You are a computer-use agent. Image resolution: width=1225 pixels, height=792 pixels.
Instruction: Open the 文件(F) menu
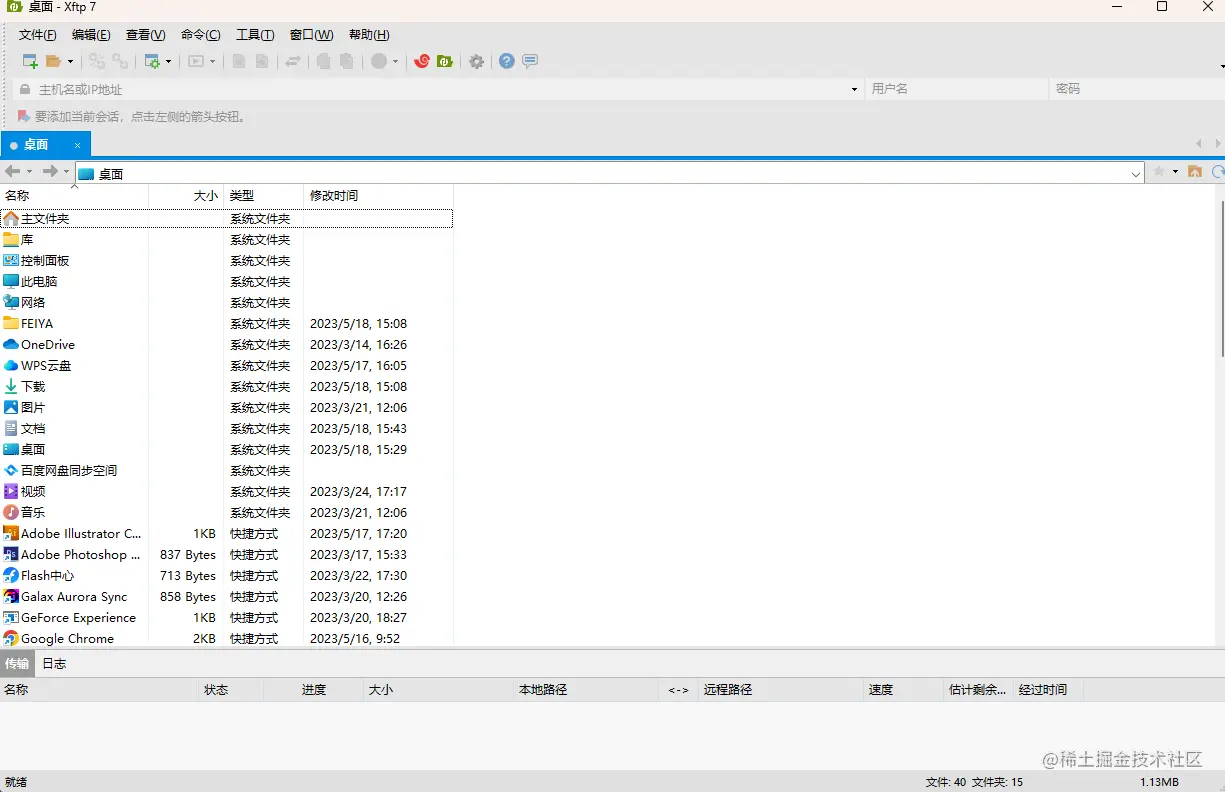[38, 35]
